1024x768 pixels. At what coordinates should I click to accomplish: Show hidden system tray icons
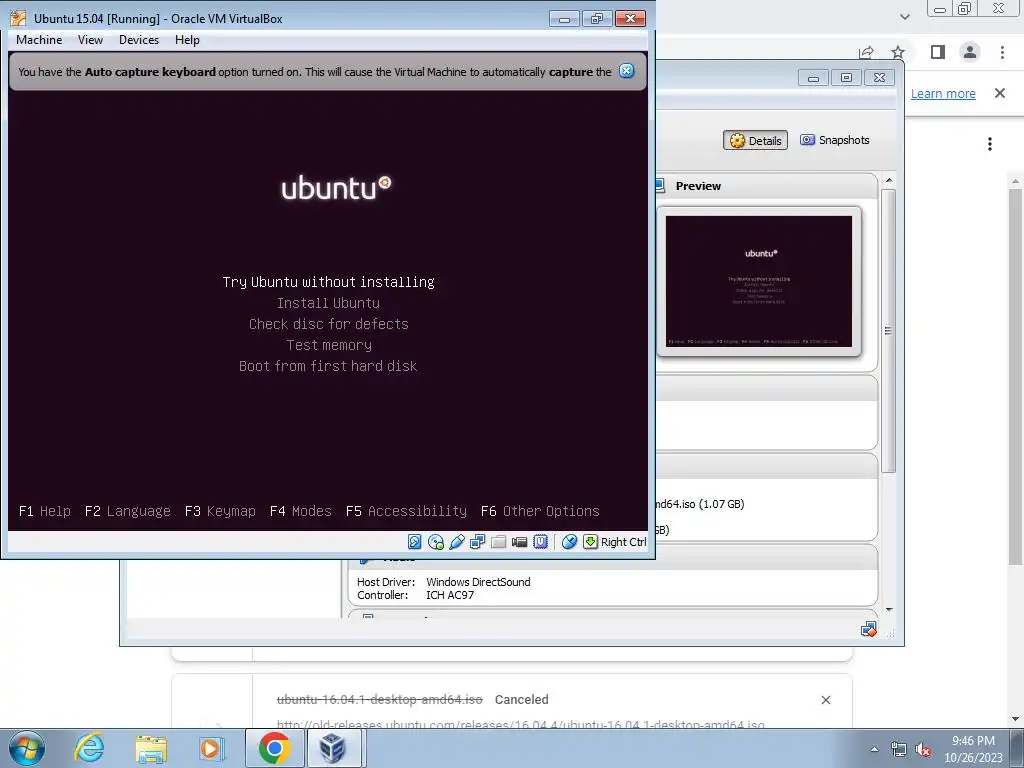tap(874, 749)
